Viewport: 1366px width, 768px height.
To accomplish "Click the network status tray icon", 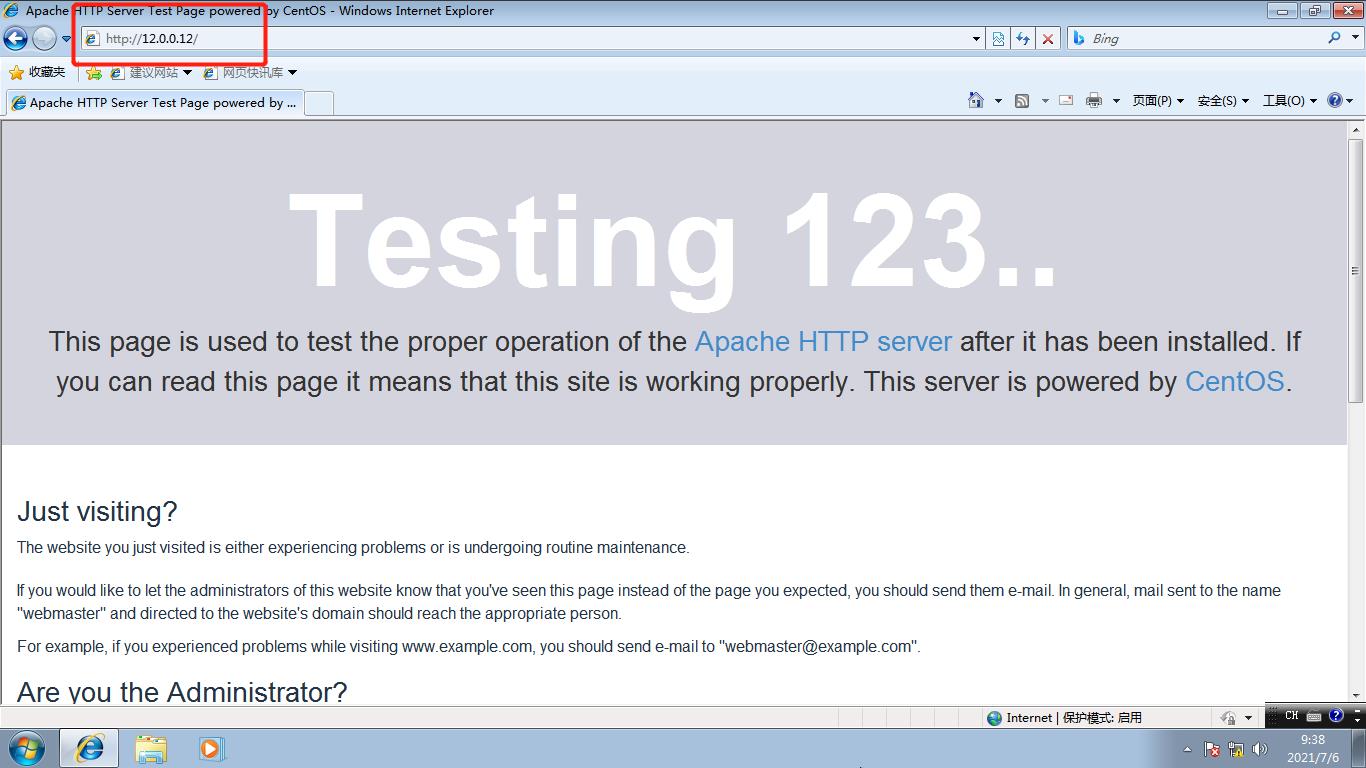I will click(1236, 749).
